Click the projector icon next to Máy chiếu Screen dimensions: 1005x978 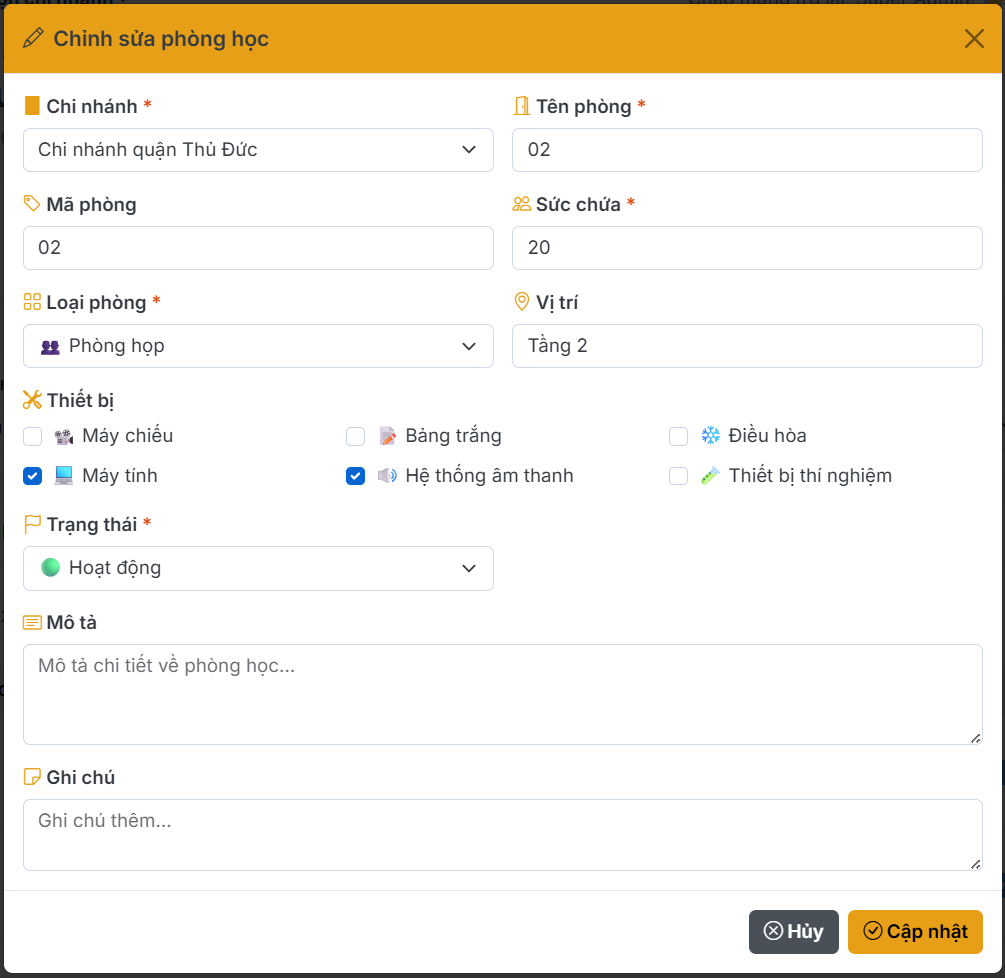click(64, 436)
